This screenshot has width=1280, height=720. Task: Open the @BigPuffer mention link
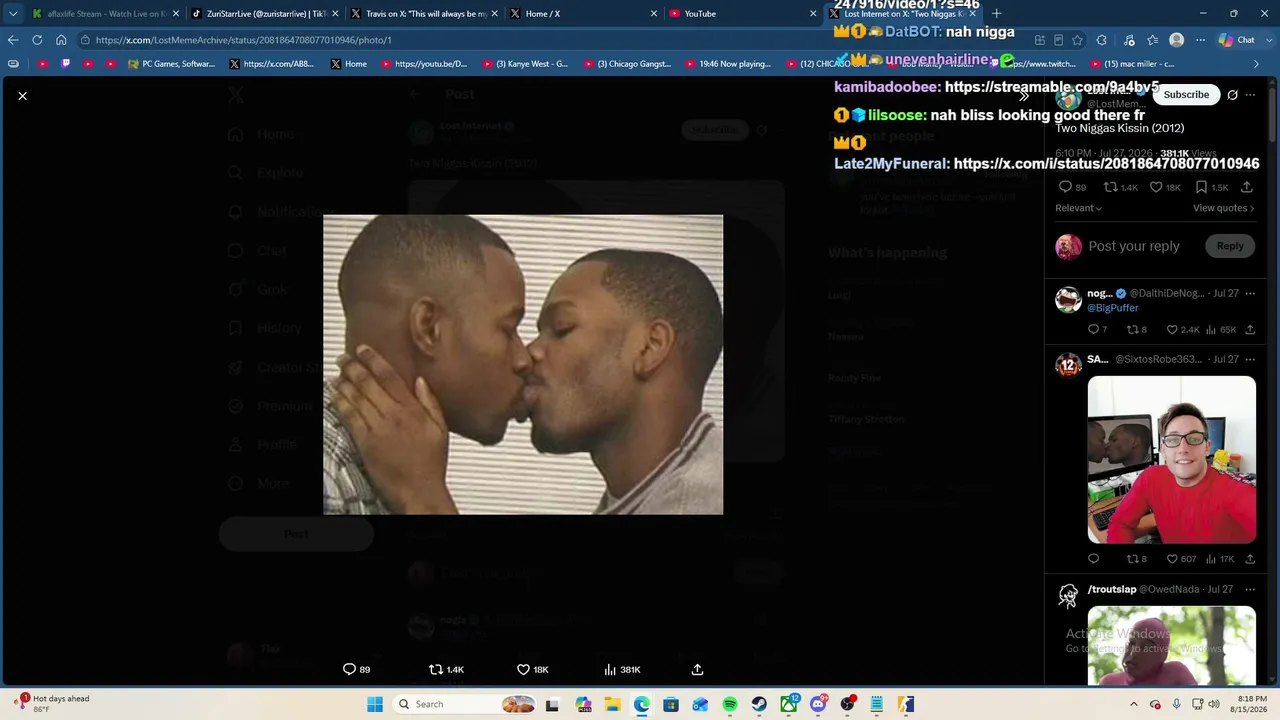[1113, 308]
